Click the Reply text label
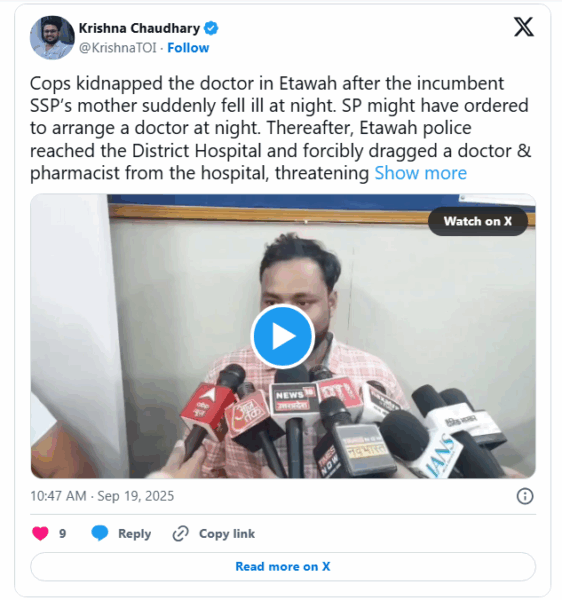Viewport: 562px width, 600px height. pyautogui.click(x=134, y=533)
